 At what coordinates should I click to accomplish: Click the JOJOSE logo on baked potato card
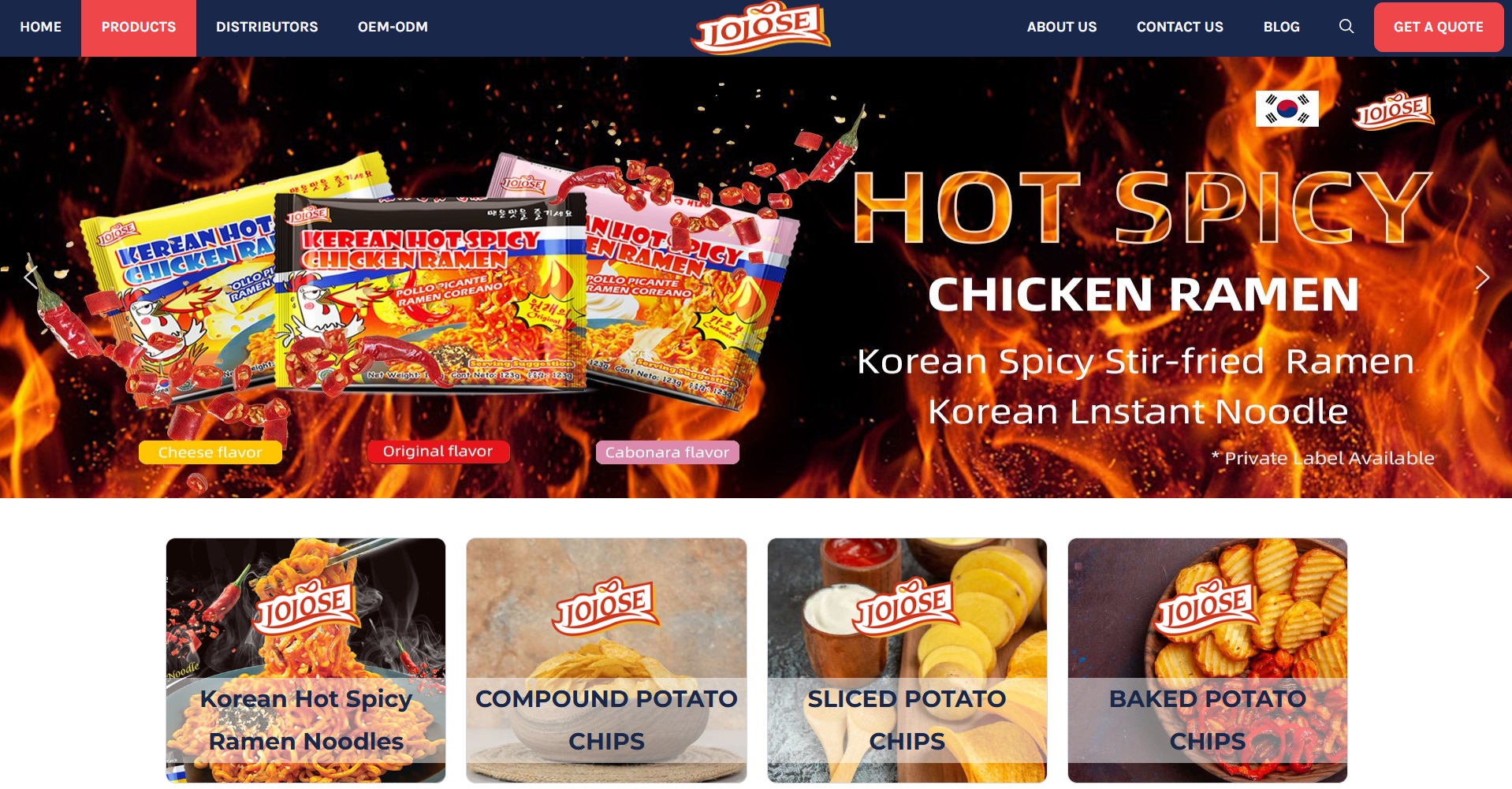click(1207, 607)
